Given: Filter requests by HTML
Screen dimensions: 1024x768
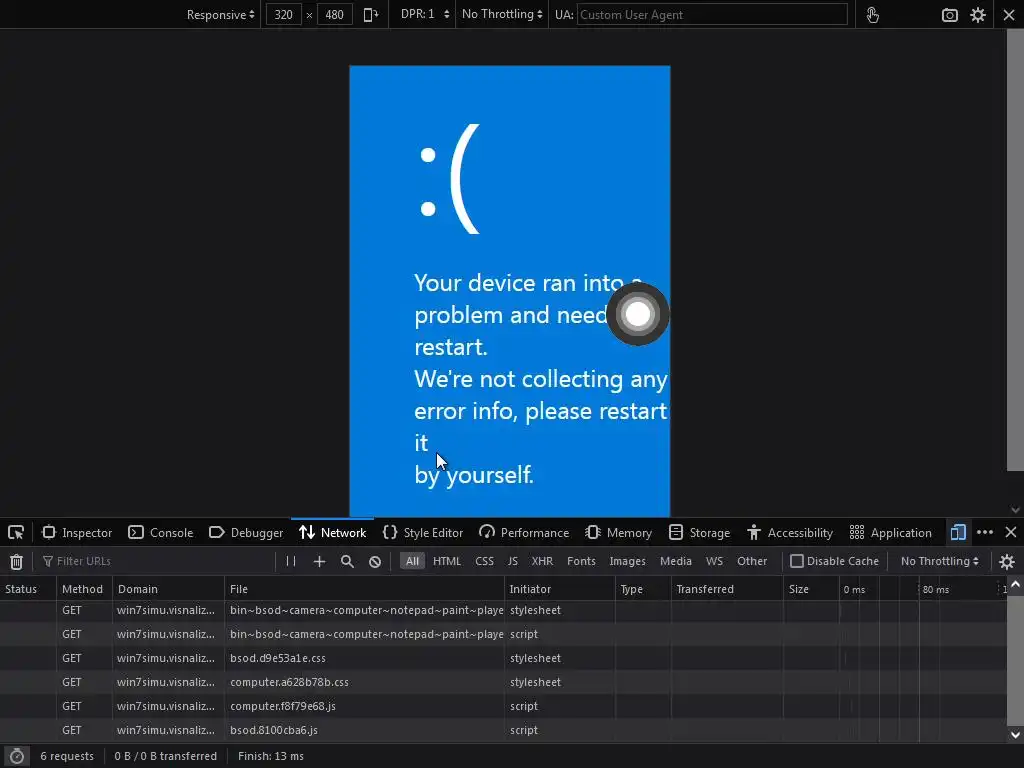Looking at the screenshot, I should 447,561.
